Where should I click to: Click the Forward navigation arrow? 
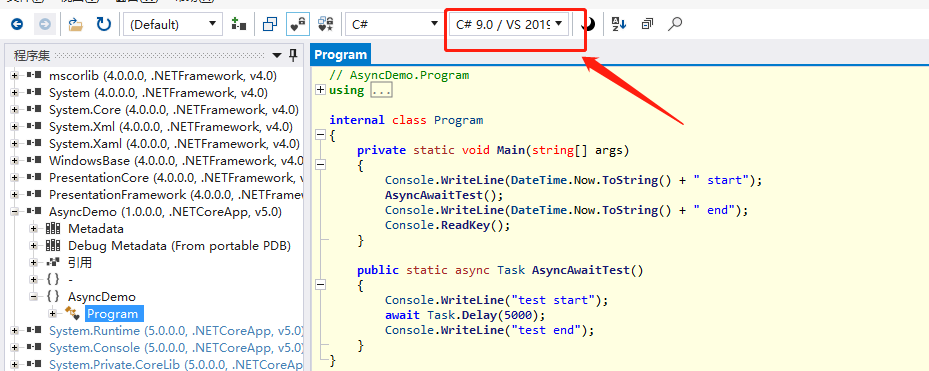pos(45,24)
